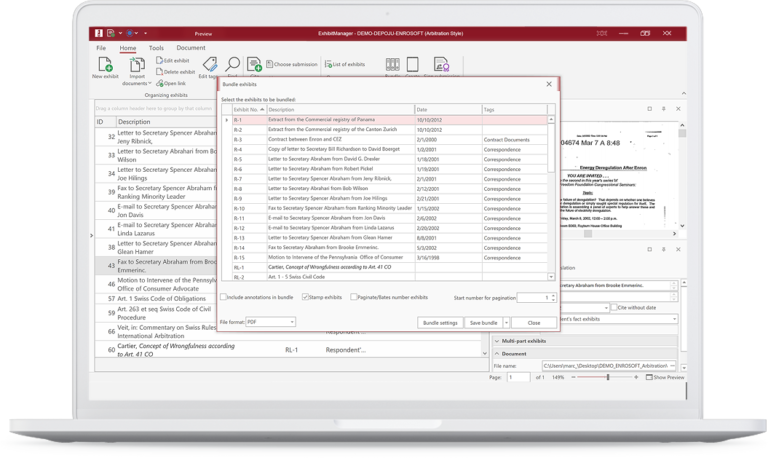Image resolution: width=768 pixels, height=458 pixels.
Task: Click the Bundle binders icon
Action: pyautogui.click(x=392, y=64)
